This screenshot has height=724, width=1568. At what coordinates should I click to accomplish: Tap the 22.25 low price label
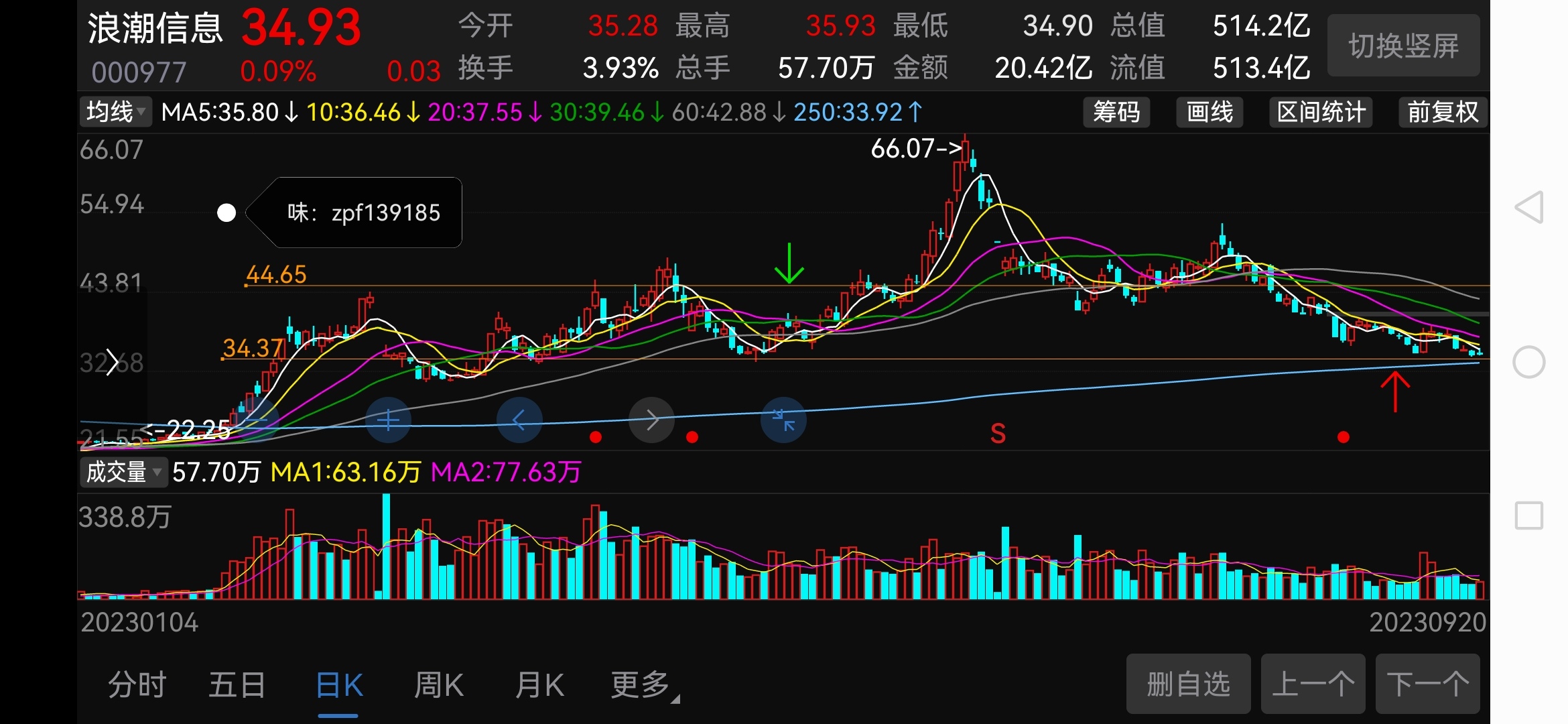click(x=186, y=429)
